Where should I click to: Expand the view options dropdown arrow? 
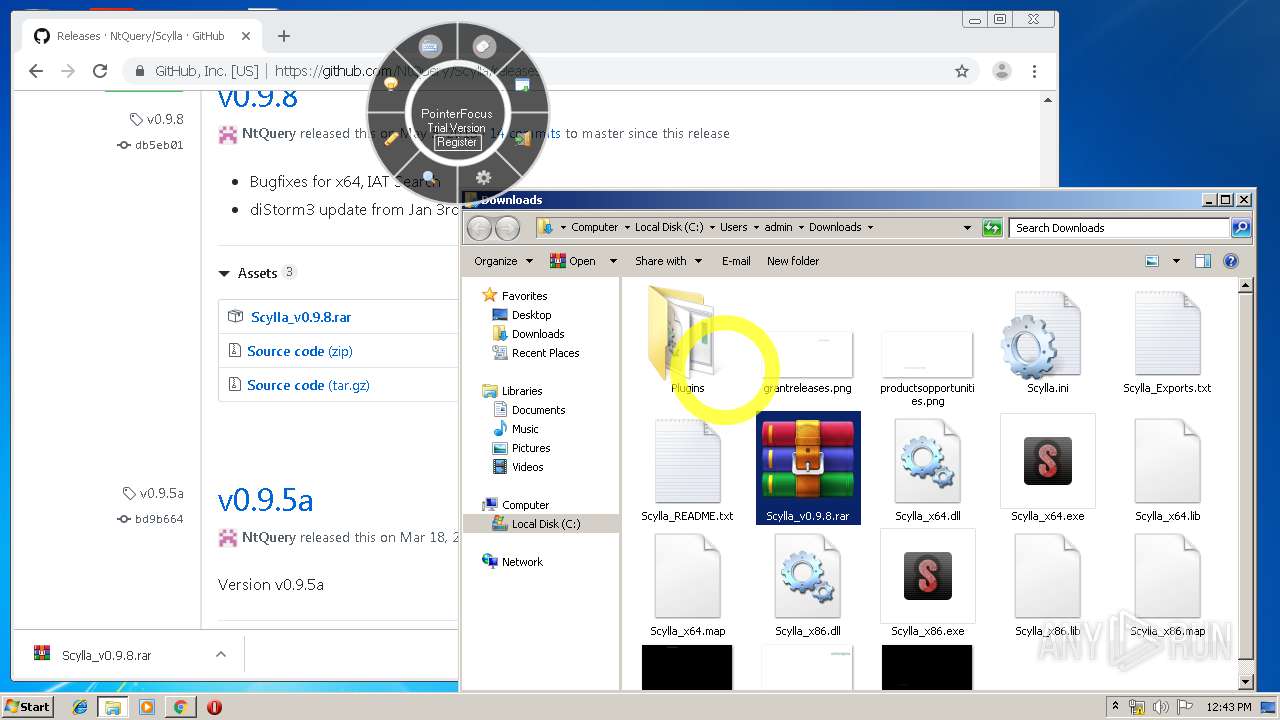point(1176,261)
